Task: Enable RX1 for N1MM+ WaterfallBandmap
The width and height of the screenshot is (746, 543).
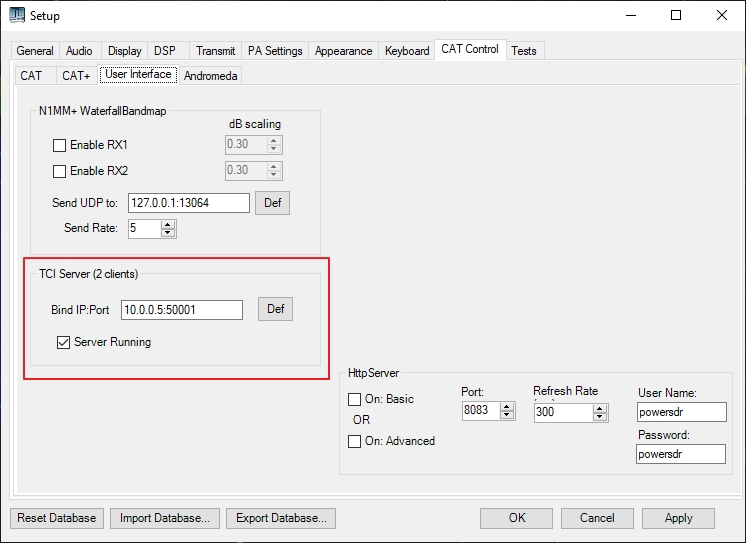Action: [59, 146]
